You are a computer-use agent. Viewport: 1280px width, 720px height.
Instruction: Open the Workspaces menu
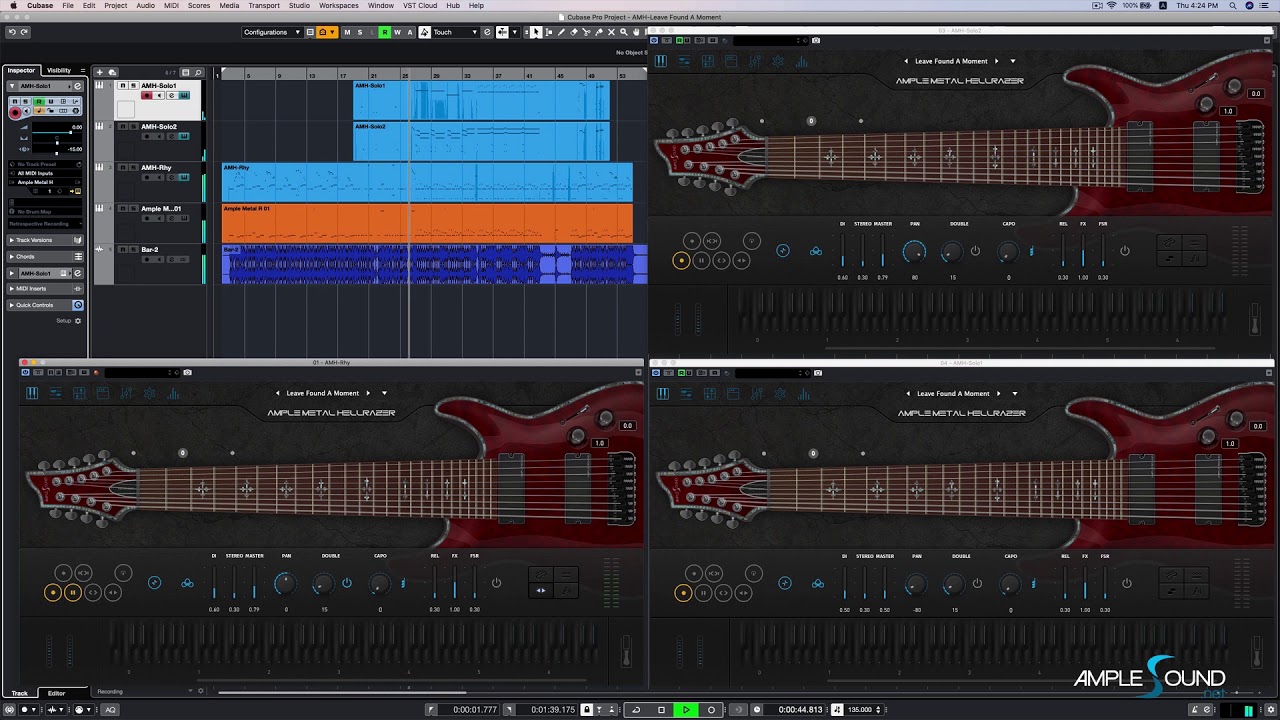click(x=339, y=5)
